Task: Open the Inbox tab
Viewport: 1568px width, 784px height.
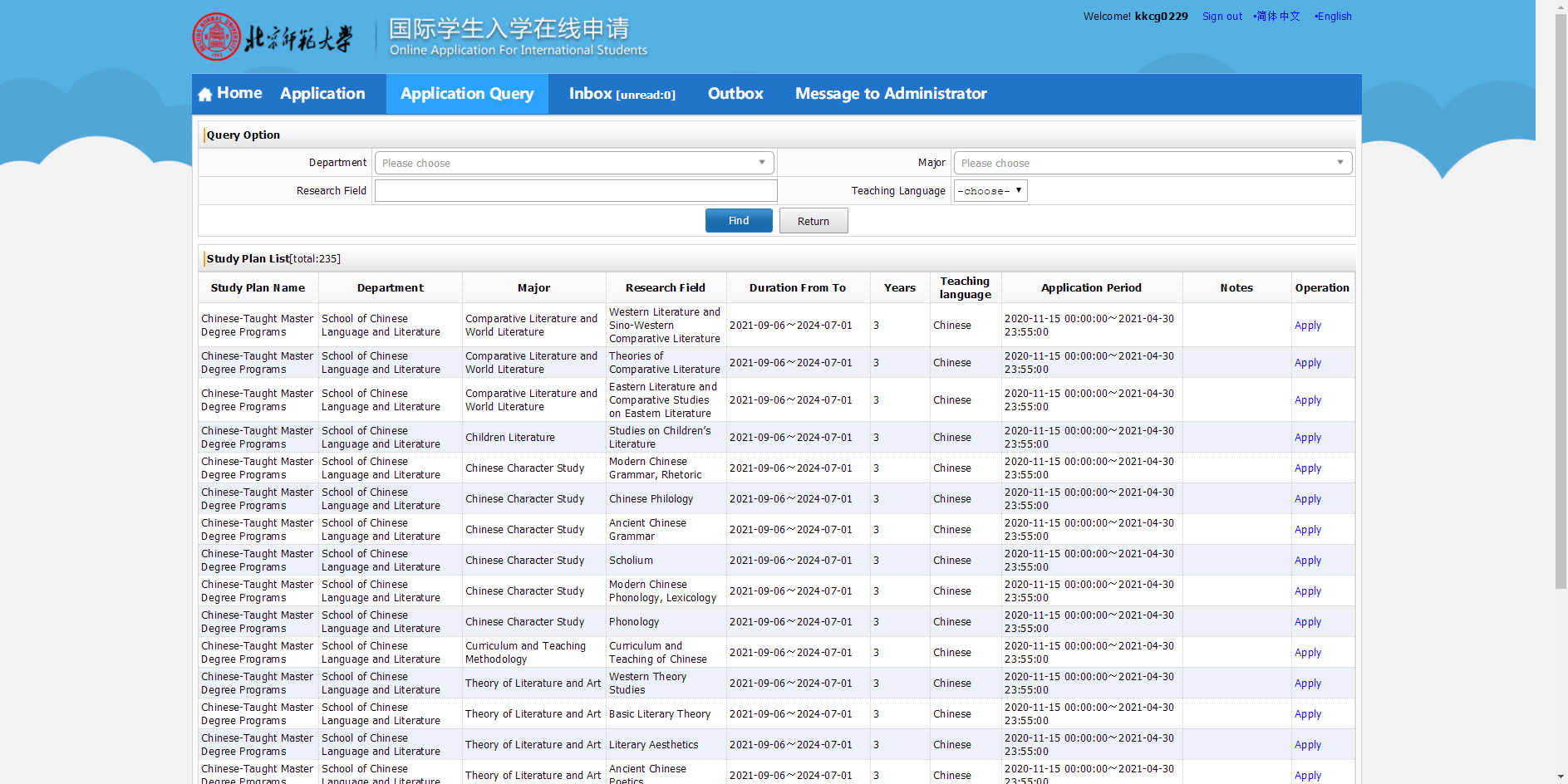Action: point(622,94)
